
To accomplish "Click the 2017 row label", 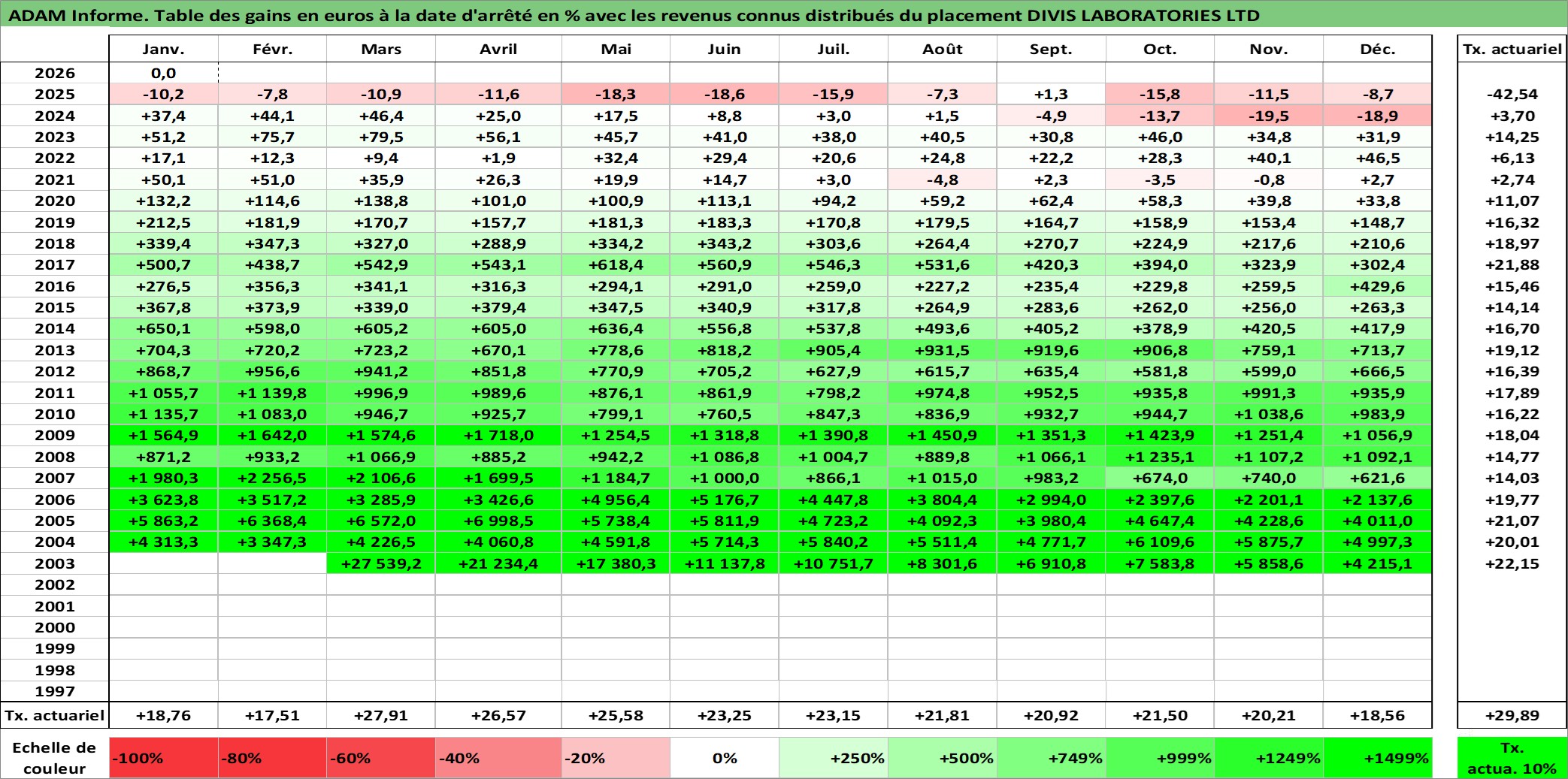I will (55, 264).
